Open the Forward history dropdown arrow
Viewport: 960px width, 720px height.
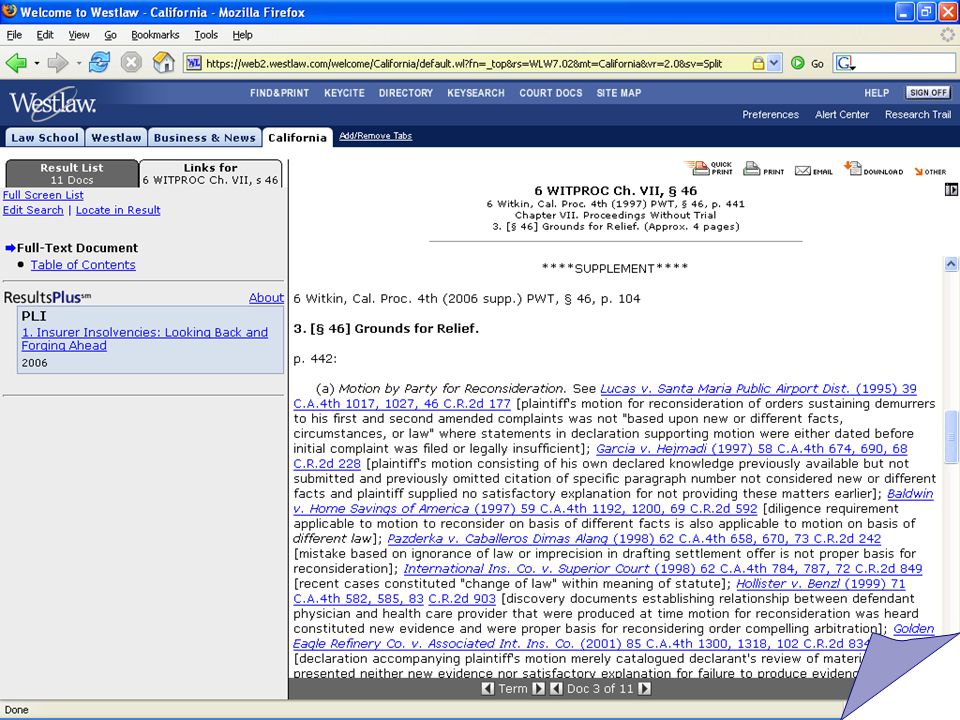click(x=78, y=63)
